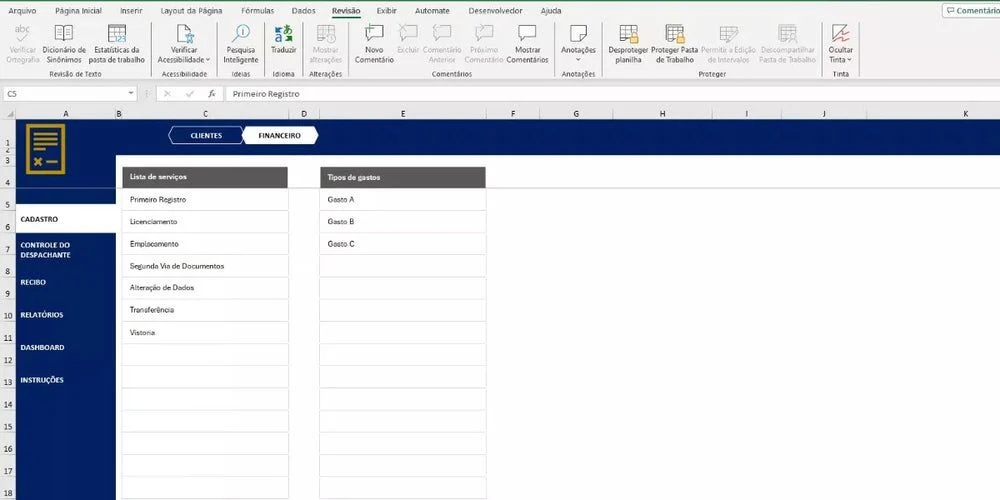The height and width of the screenshot is (500, 1000).
Task: Click Permitir a Edição de Intervalos
Action: click(728, 44)
